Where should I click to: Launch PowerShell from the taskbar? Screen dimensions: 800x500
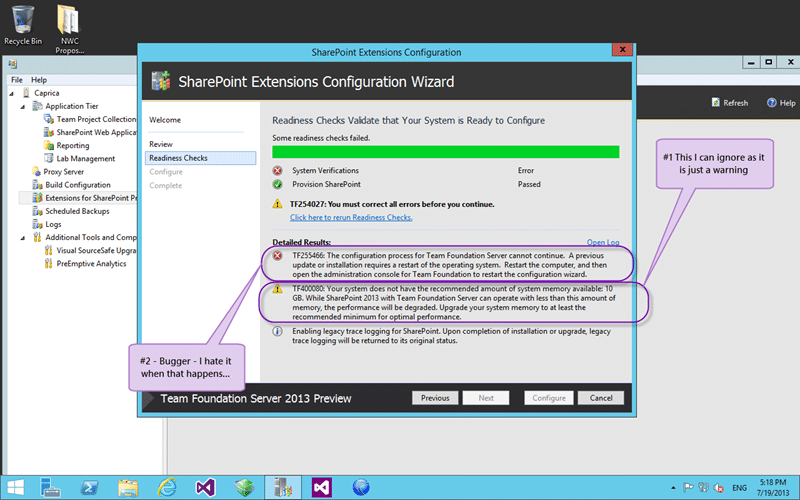click(x=89, y=487)
